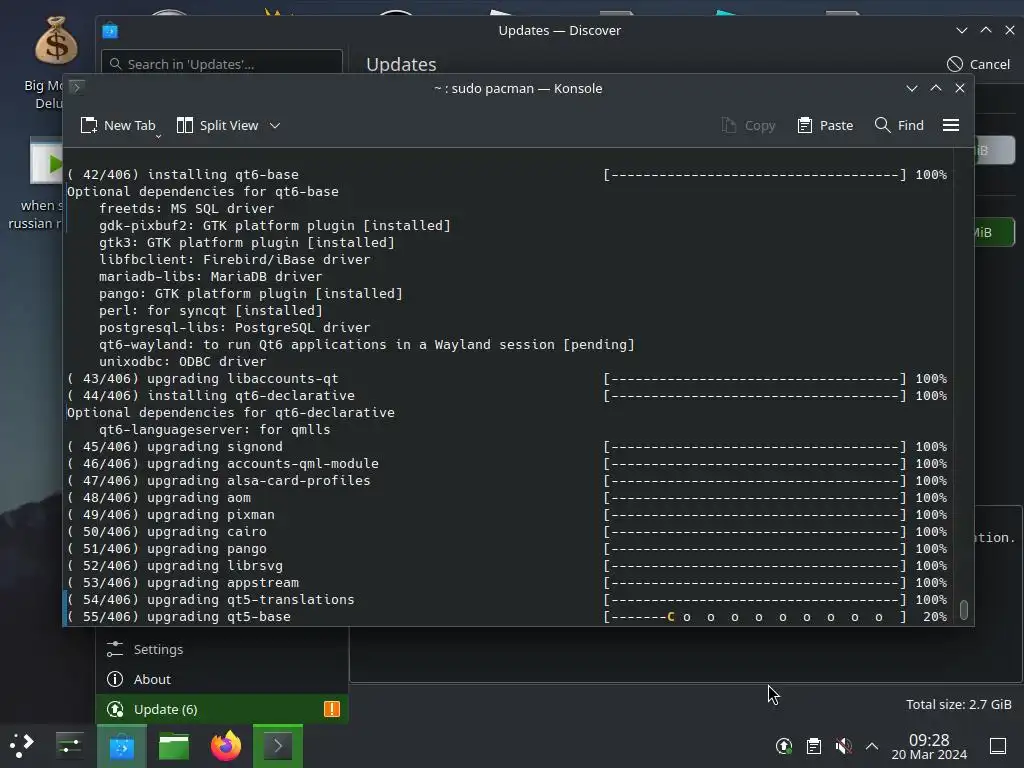Image resolution: width=1024 pixels, height=768 pixels.
Task: Click the Discover app icon in its title bar
Action: point(110,31)
